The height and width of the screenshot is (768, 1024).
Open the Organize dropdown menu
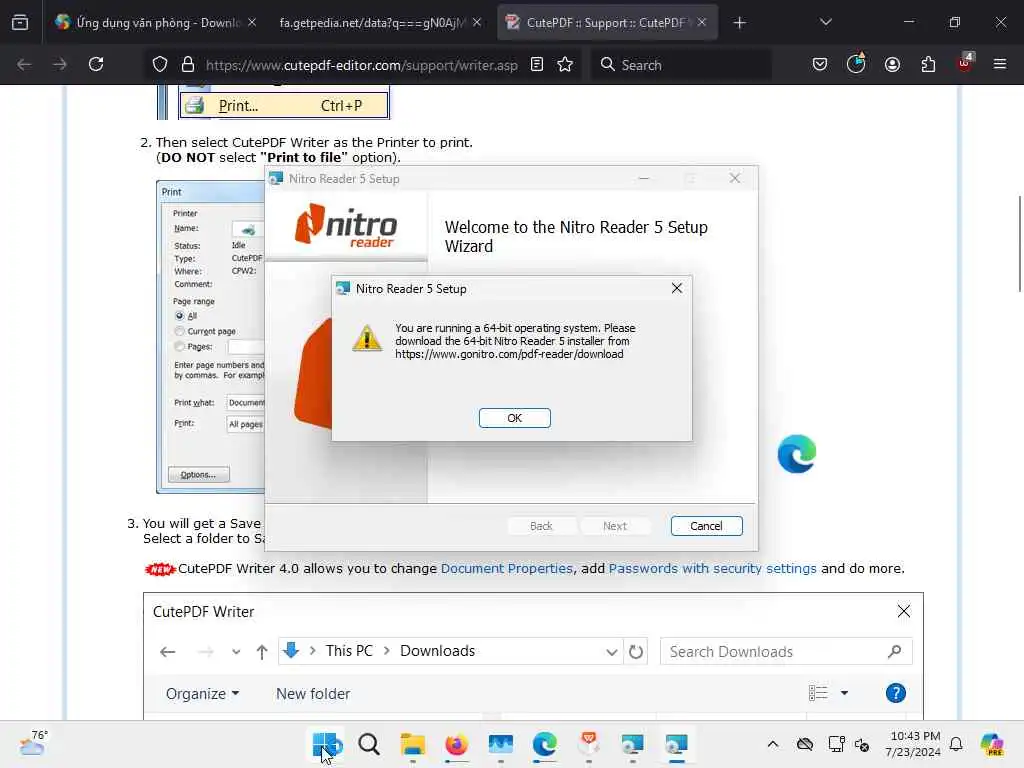(202, 694)
